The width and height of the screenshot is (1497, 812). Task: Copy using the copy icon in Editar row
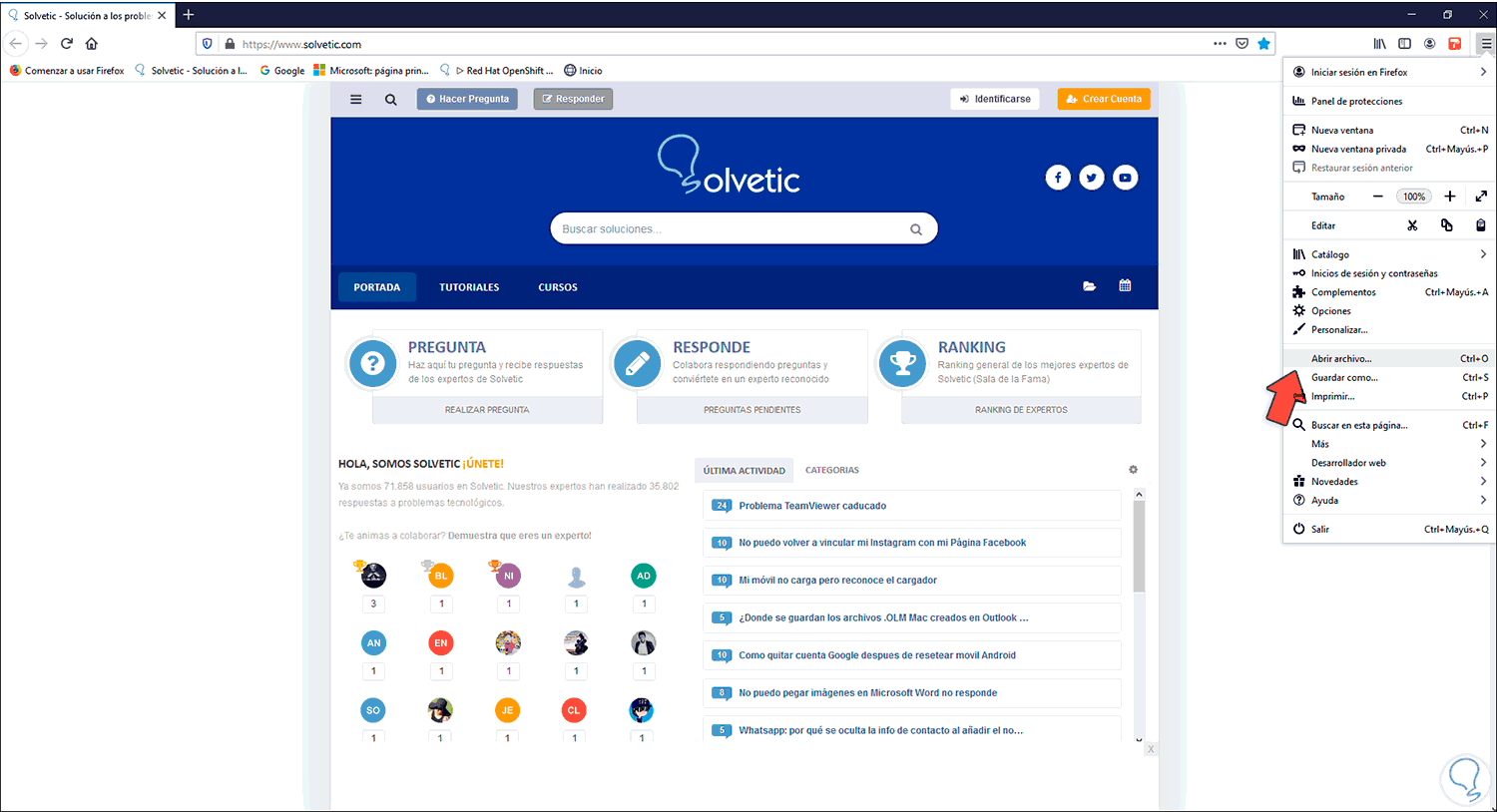point(1446,225)
